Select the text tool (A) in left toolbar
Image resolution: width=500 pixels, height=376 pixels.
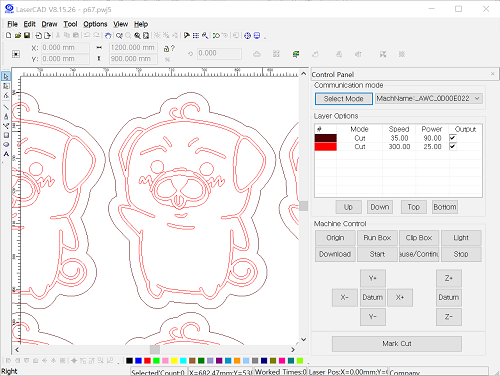[x=6, y=154]
